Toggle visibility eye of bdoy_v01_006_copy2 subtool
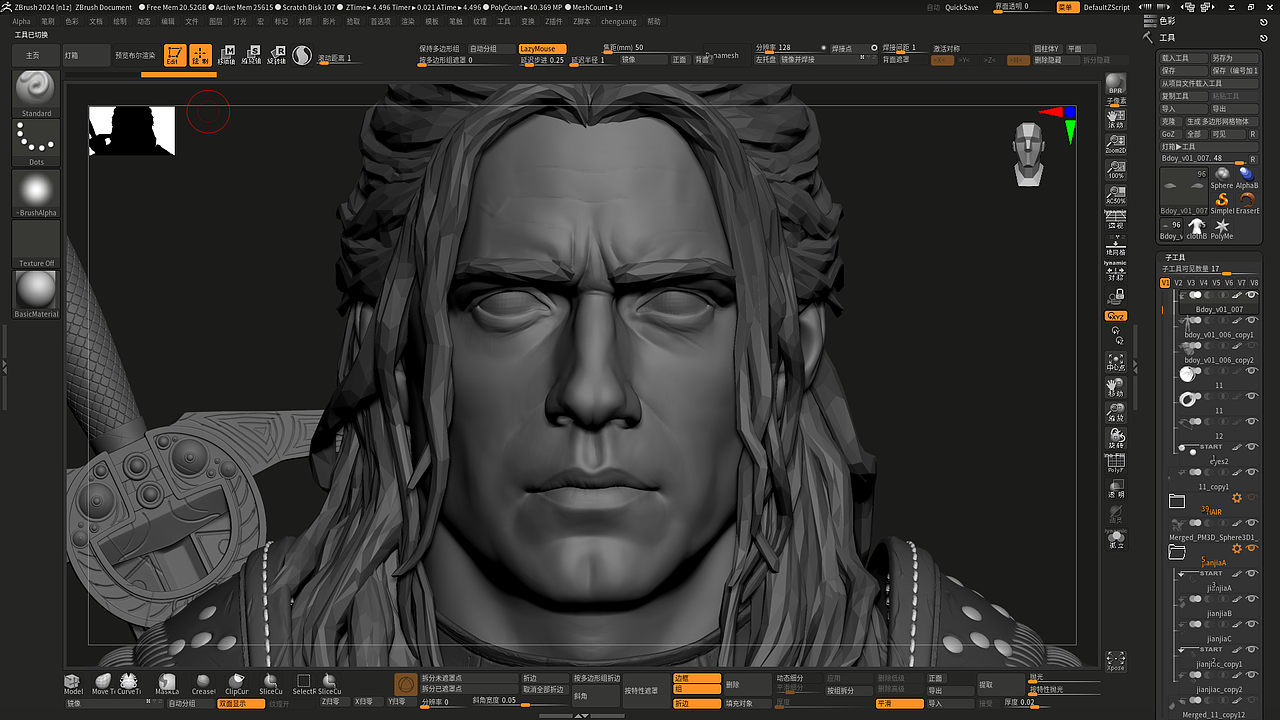Screen dimensions: 1280x720 pyautogui.click(x=1251, y=346)
